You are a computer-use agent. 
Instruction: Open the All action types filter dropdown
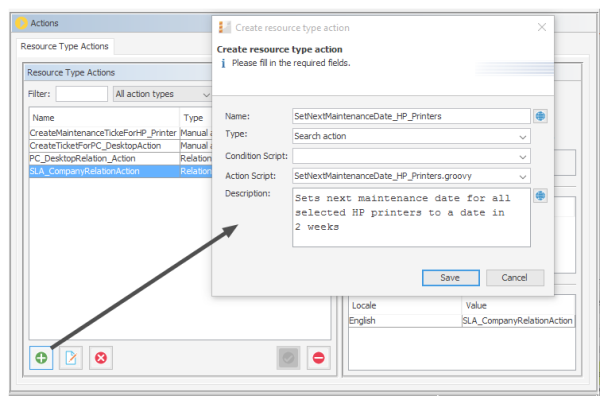162,94
